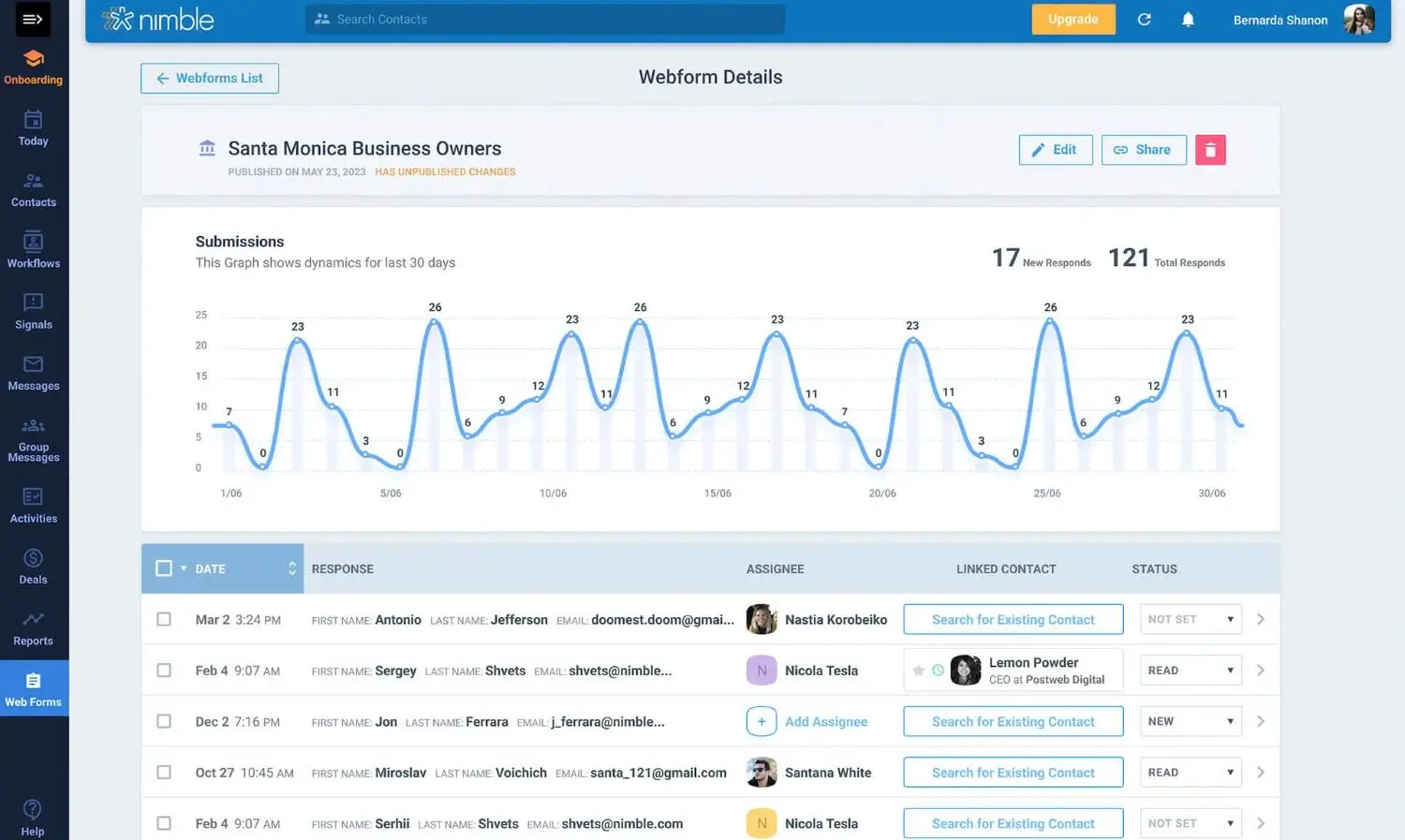1405x840 pixels.
Task: Check the Mar 2 3:24 PM row
Action: point(164,620)
